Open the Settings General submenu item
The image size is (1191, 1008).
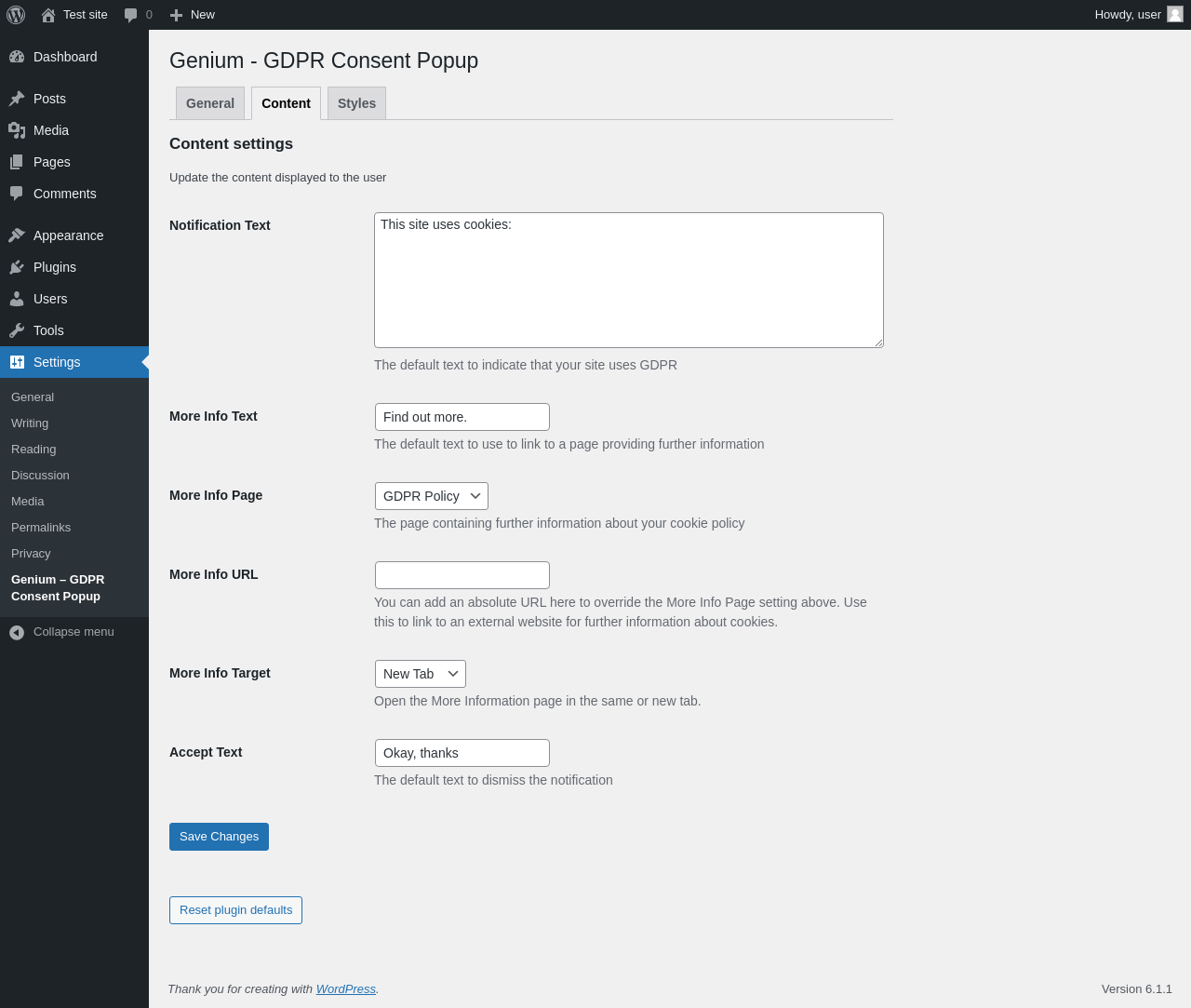(x=33, y=396)
